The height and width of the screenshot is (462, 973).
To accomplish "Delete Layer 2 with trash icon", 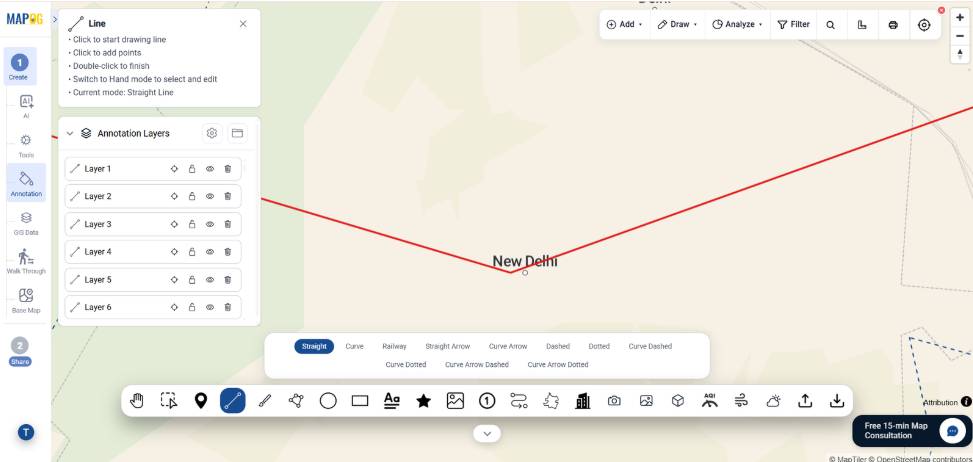I will click(x=228, y=196).
